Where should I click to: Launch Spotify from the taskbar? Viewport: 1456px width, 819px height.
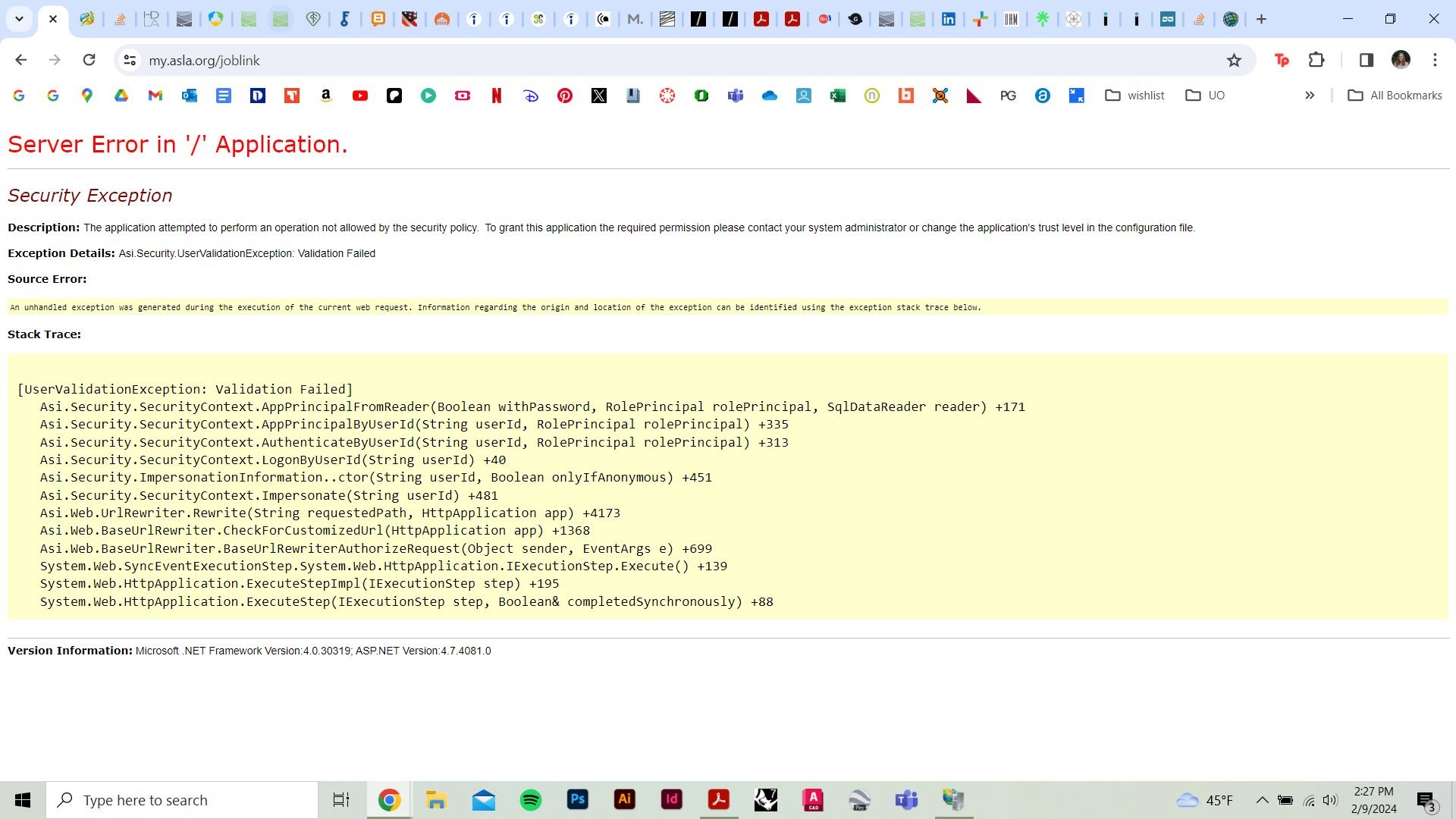pos(531,800)
